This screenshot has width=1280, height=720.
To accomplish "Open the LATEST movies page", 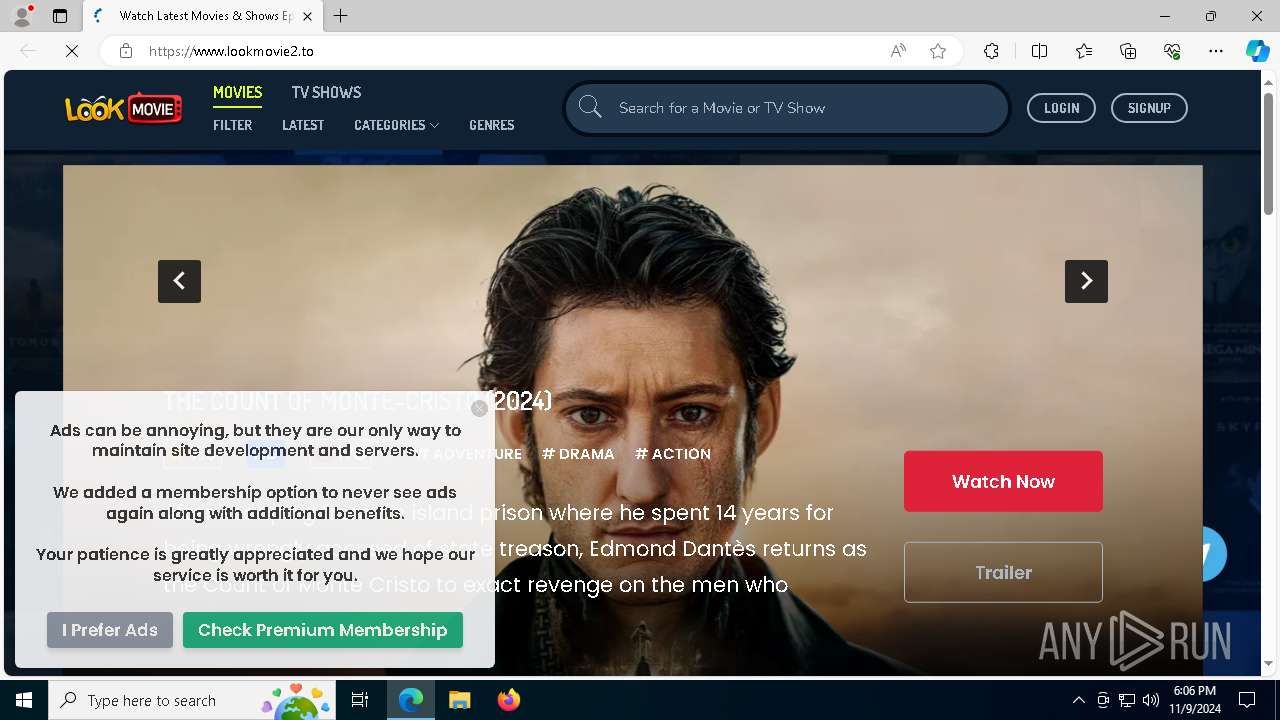I will tap(303, 125).
